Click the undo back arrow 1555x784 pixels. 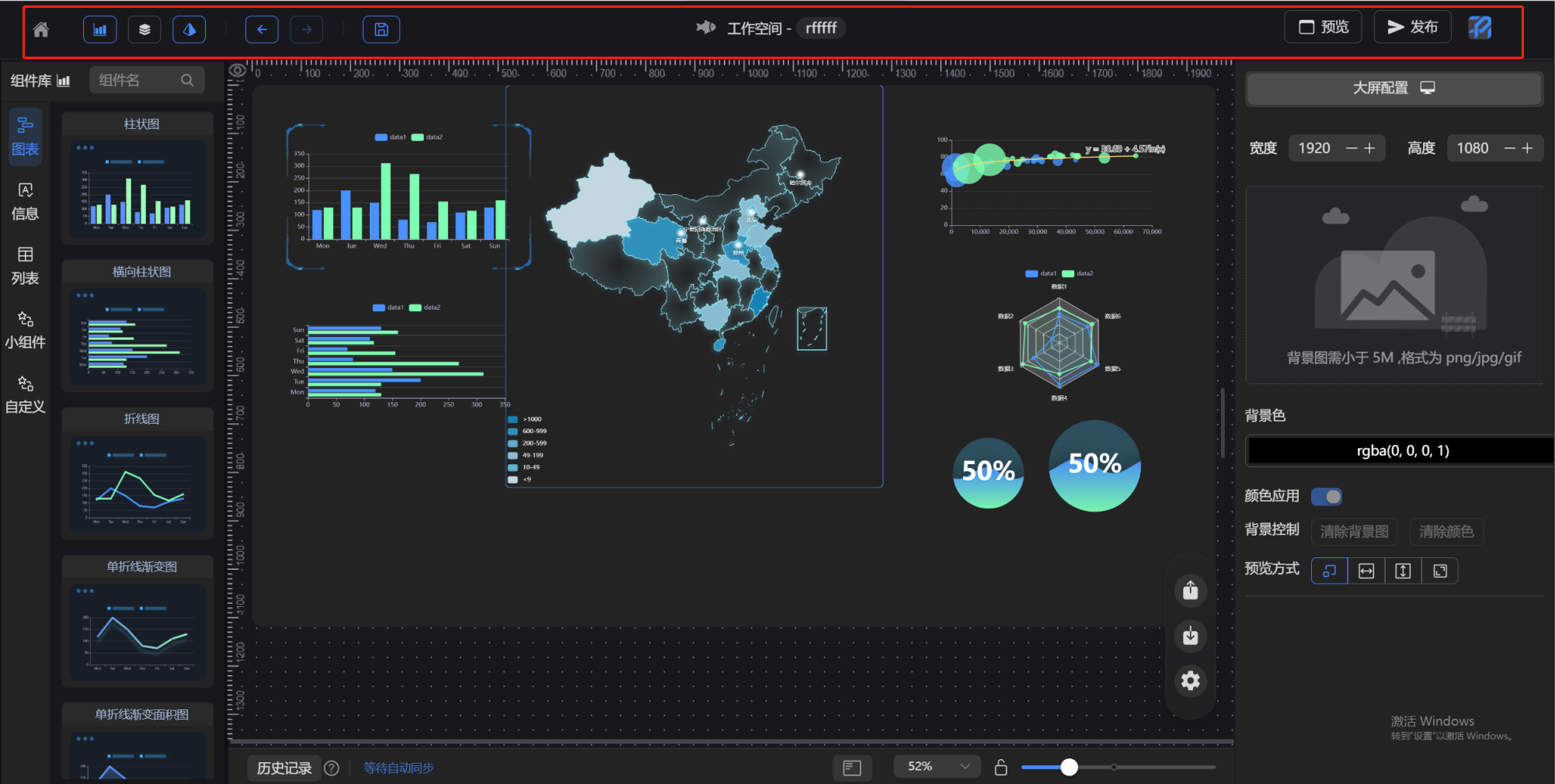[262, 29]
